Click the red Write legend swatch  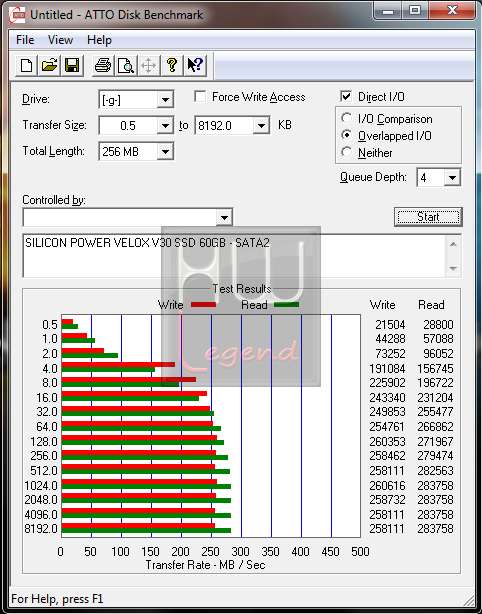(203, 305)
